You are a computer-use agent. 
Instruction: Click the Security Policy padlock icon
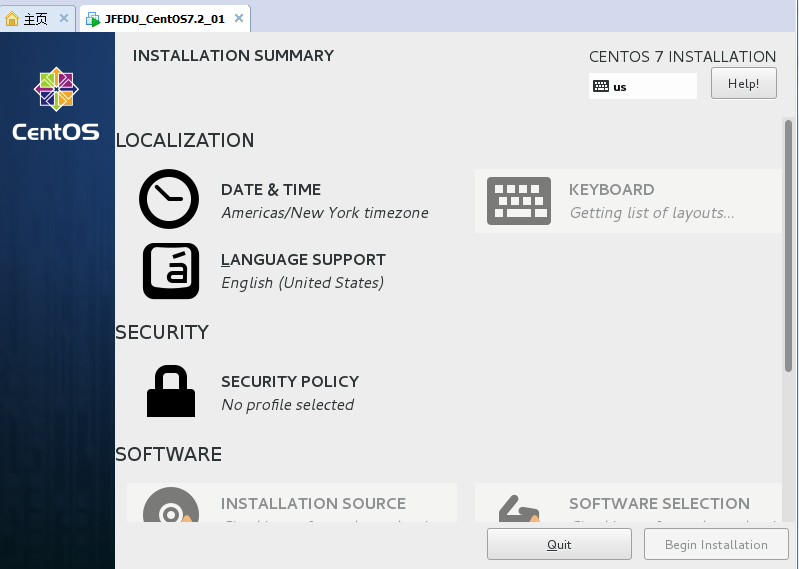[x=171, y=391]
